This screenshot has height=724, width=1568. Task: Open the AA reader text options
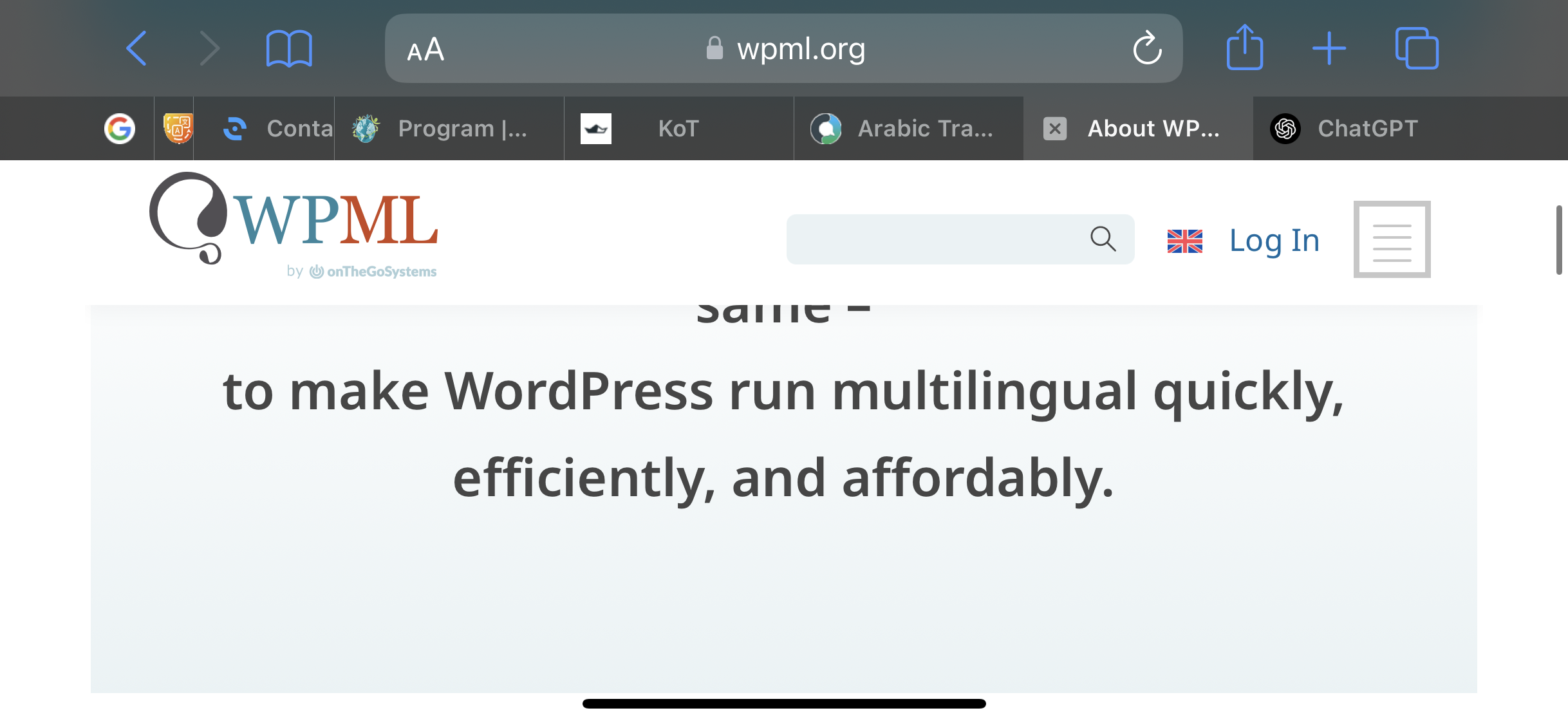(x=425, y=50)
